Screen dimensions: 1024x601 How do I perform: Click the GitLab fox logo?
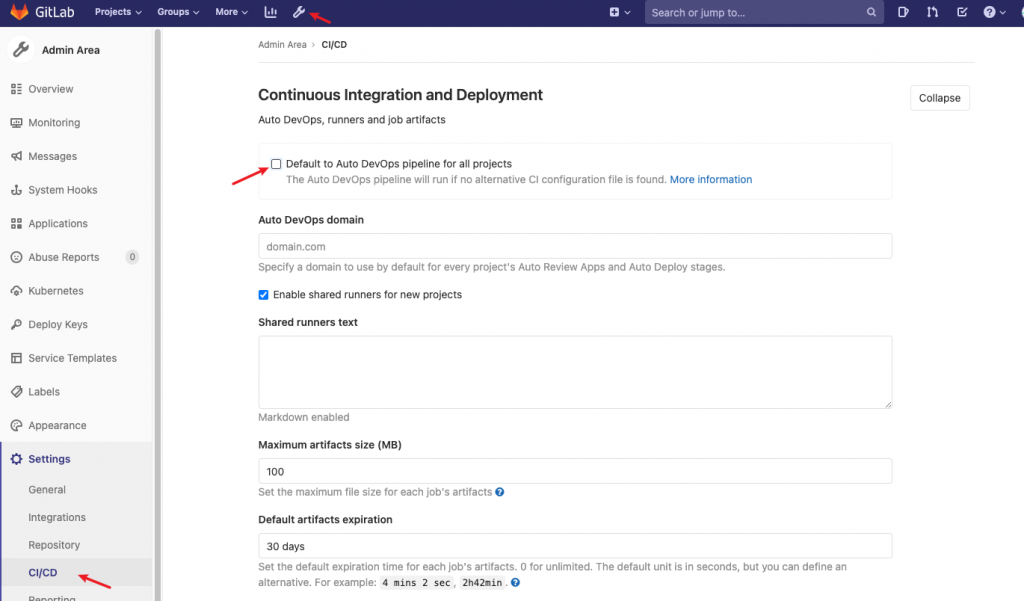point(19,12)
